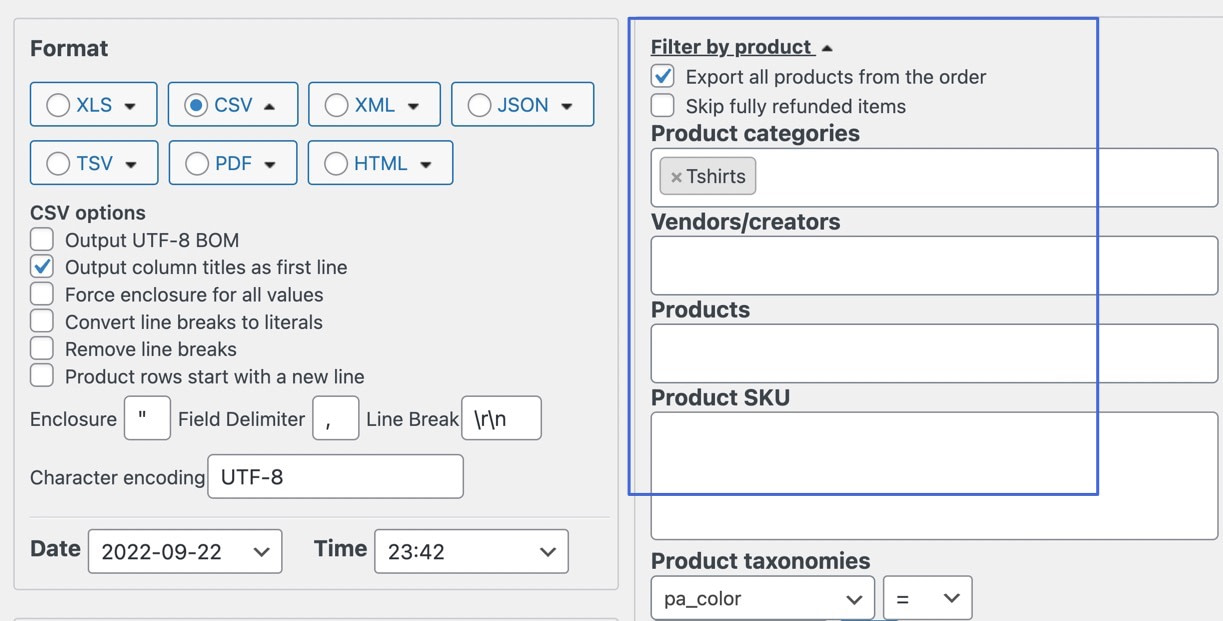Viewport: 1223px width, 621px height.
Task: Click the Vendors/creators field
Action: click(934, 266)
